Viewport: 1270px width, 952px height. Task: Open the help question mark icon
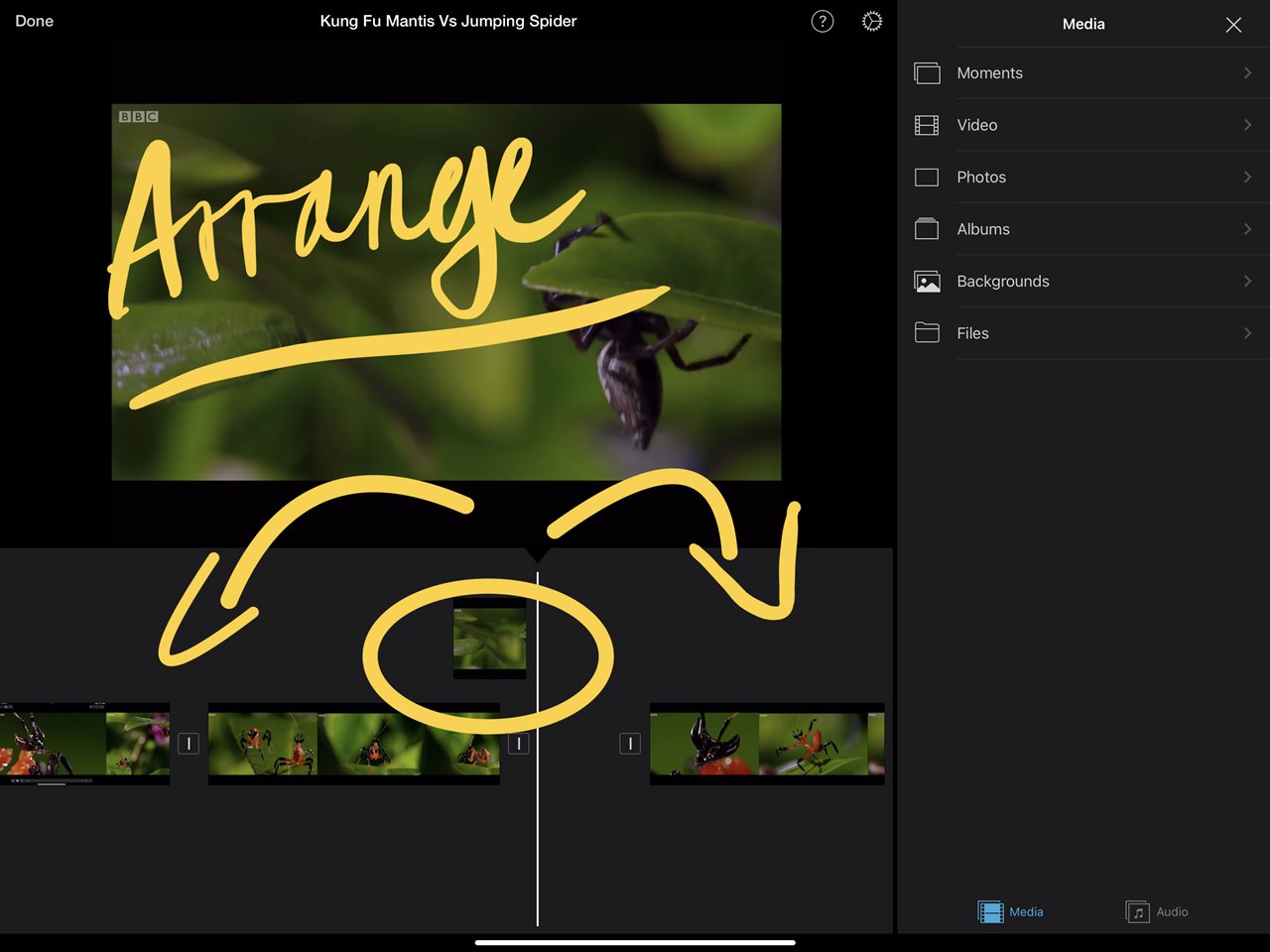(x=823, y=22)
